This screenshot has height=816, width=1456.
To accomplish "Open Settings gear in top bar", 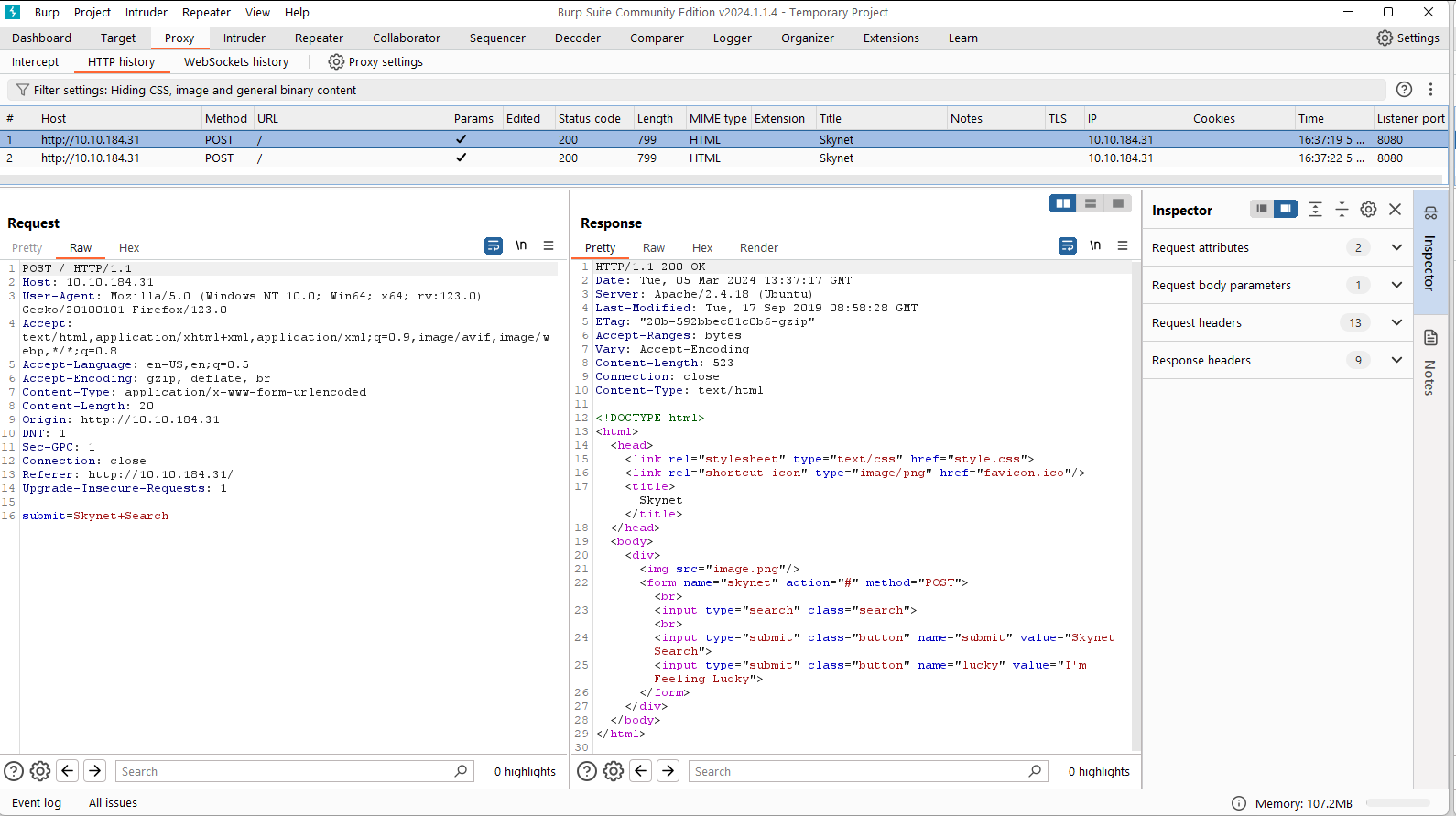I will click(1385, 38).
